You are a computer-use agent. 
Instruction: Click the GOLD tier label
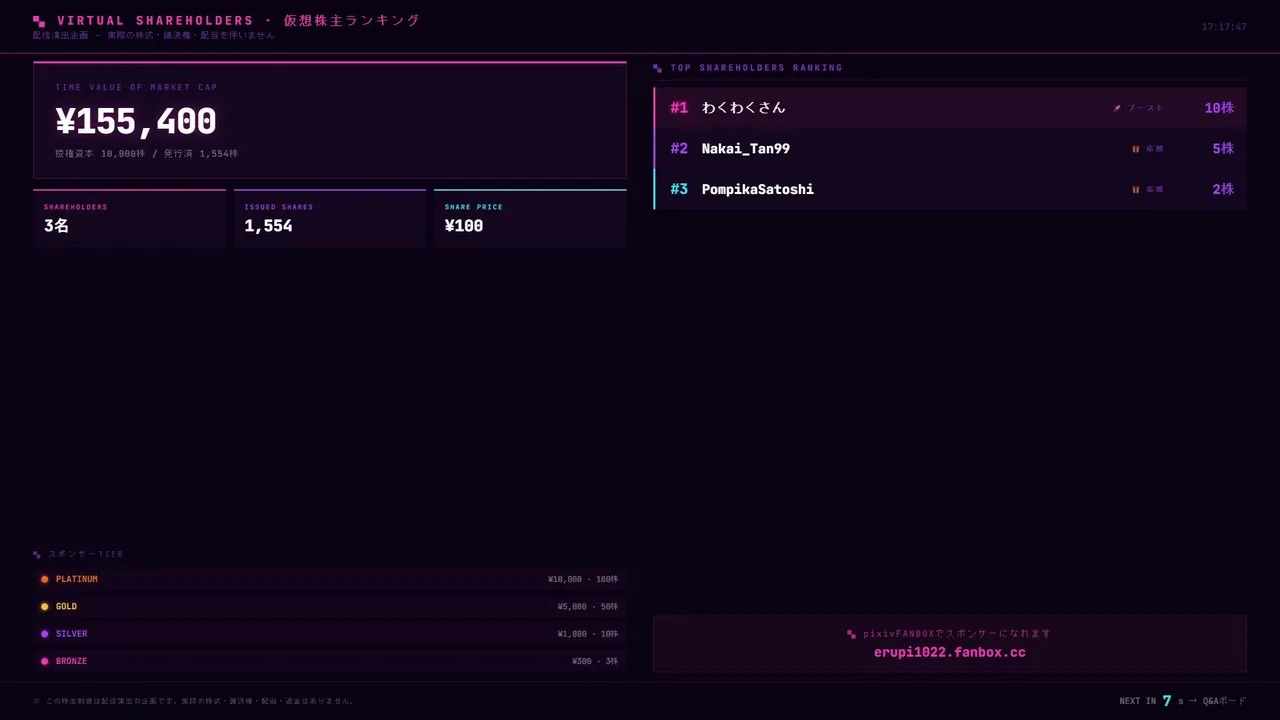tap(66, 607)
